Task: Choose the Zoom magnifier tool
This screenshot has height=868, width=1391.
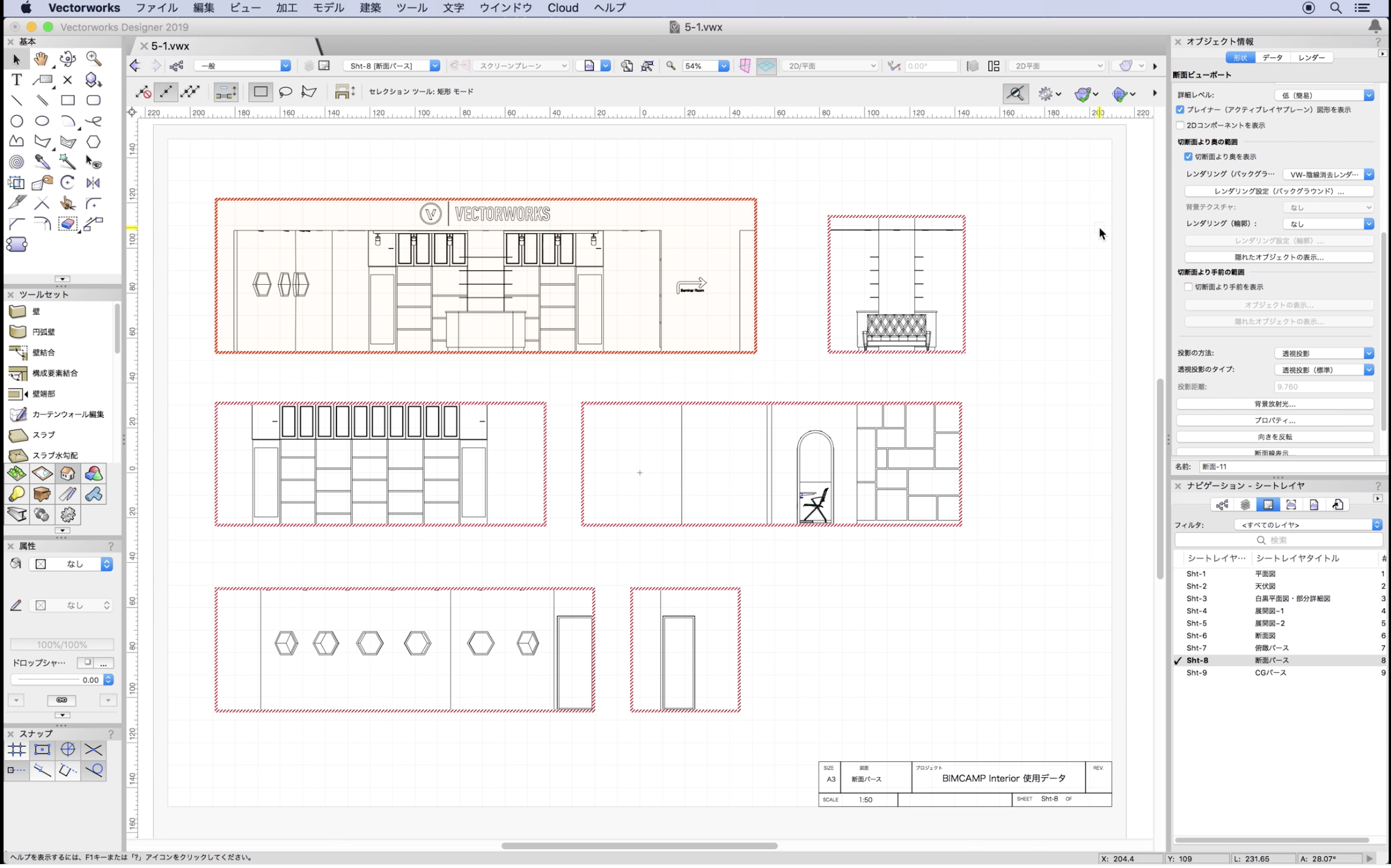Action: 94,59
